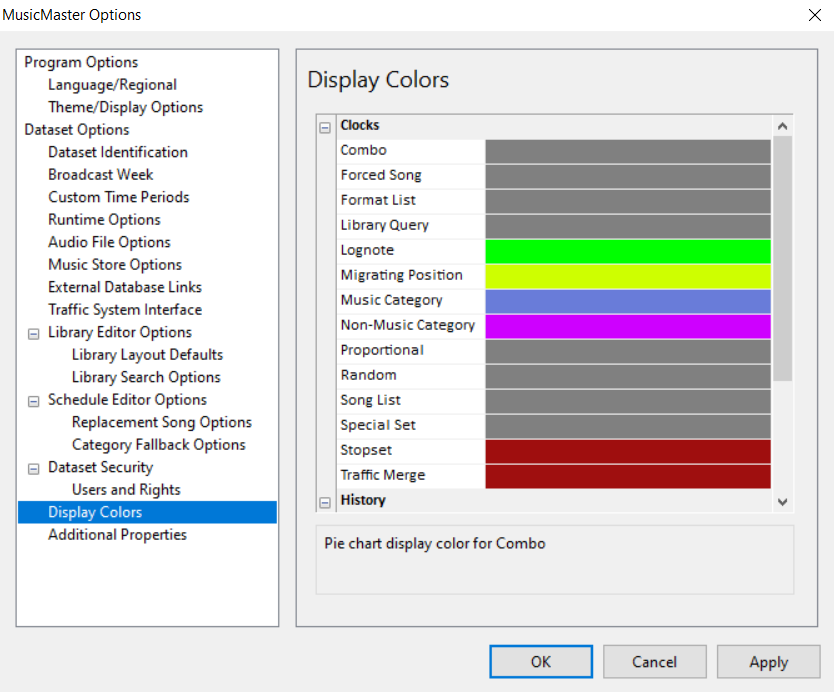Open Theme/Display Options page

pos(125,107)
